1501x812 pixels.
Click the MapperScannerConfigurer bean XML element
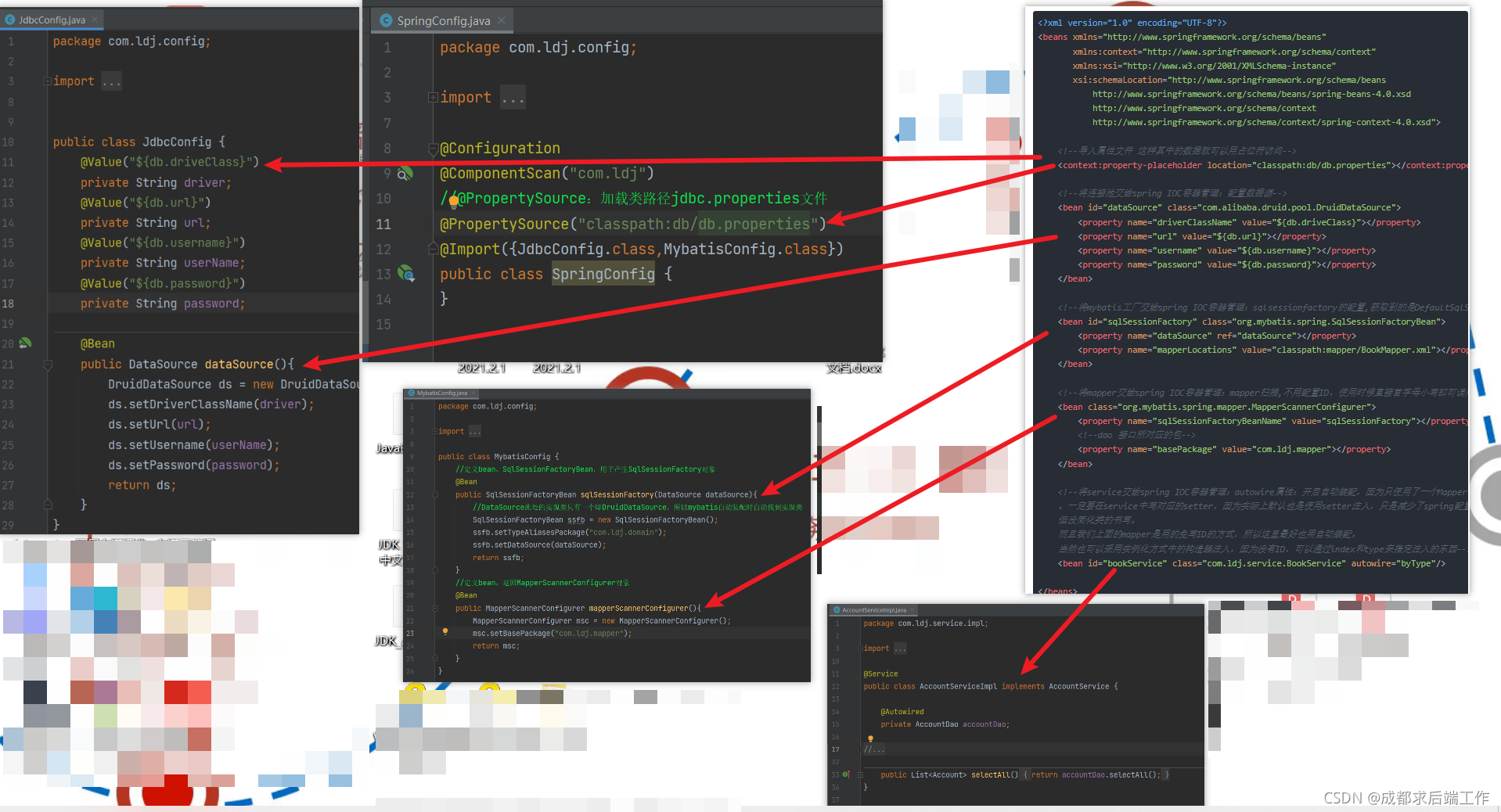click(x=1217, y=408)
